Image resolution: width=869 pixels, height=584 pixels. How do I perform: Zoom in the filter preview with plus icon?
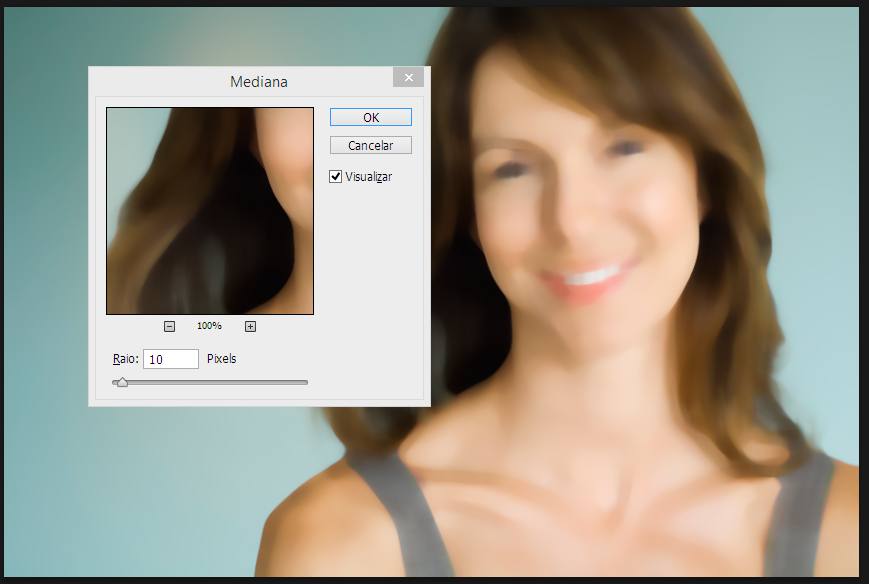click(x=251, y=326)
